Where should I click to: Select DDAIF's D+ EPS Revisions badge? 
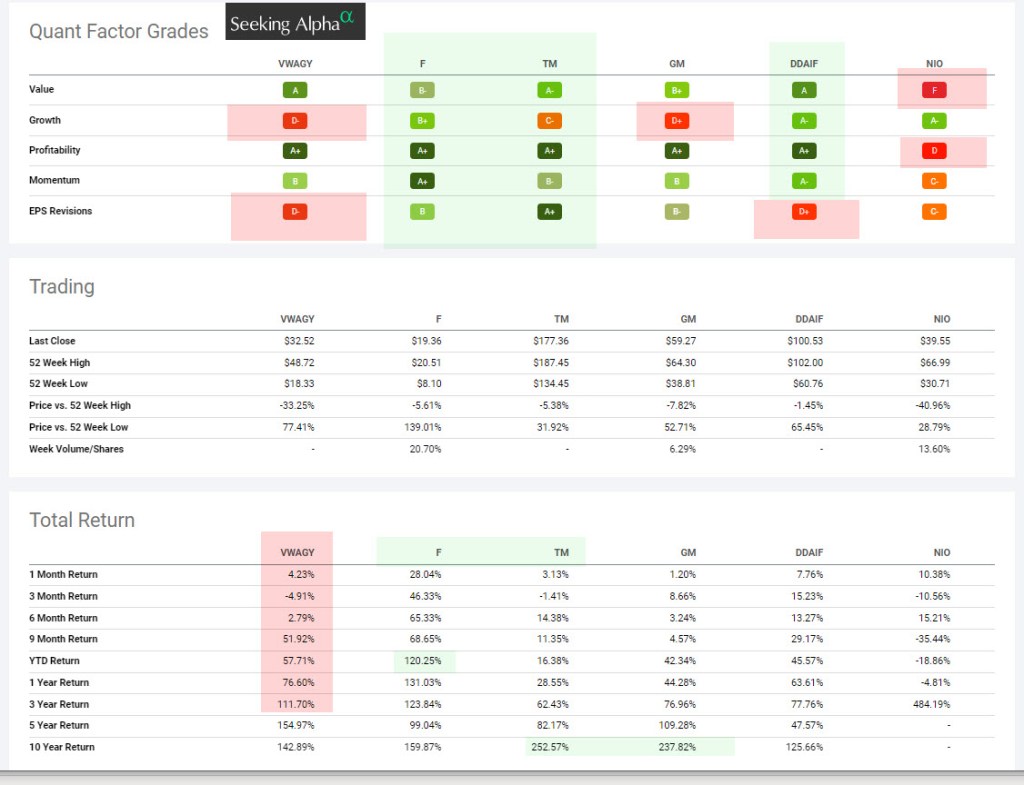[805, 212]
